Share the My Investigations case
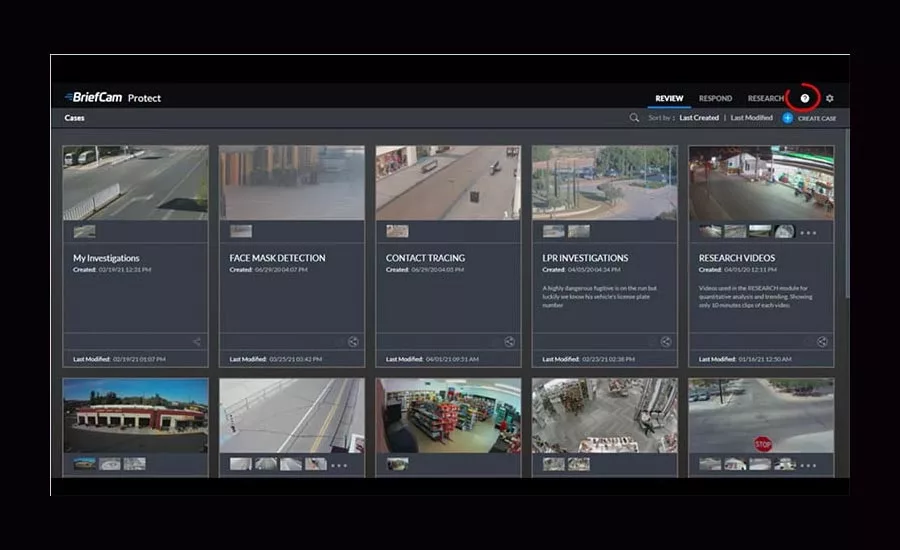This screenshot has width=900, height=550. pyautogui.click(x=196, y=342)
